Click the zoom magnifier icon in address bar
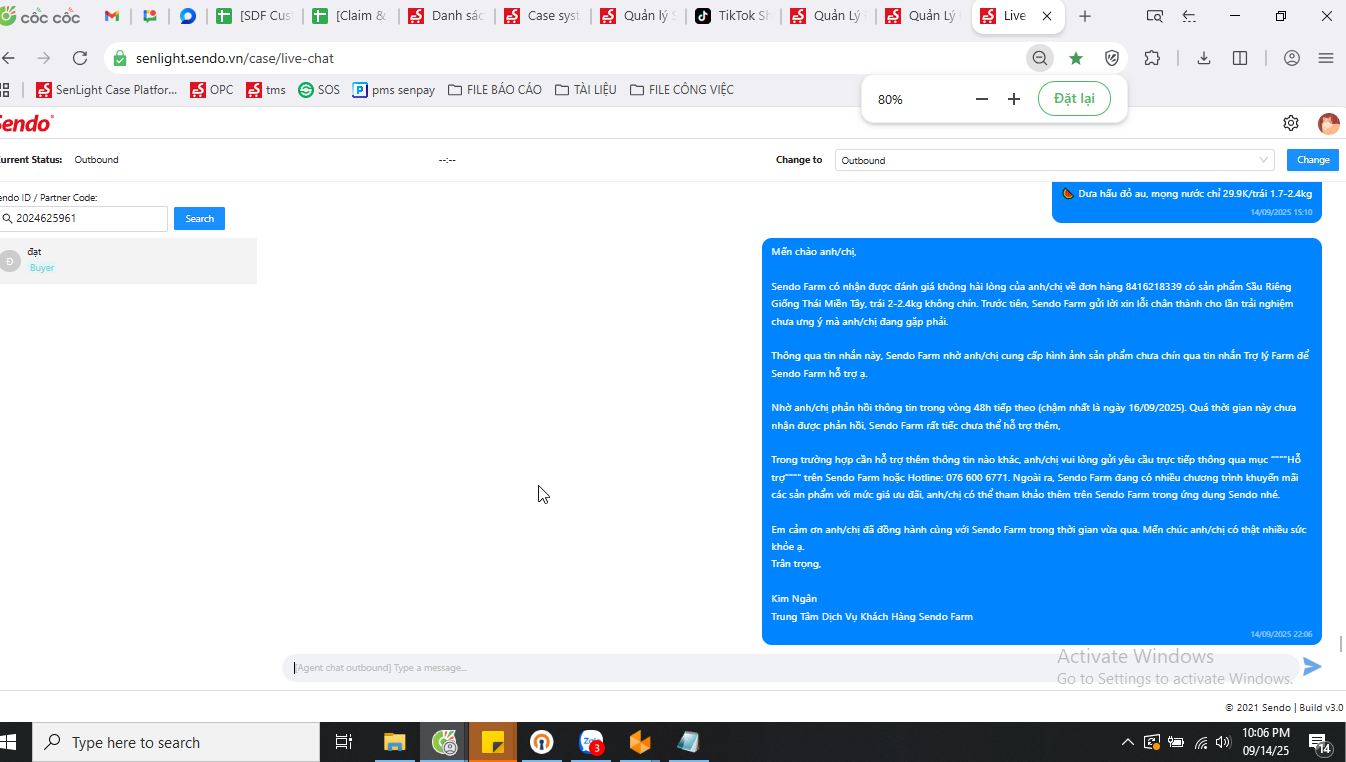Screen dimensions: 1346x762 tap(1040, 58)
